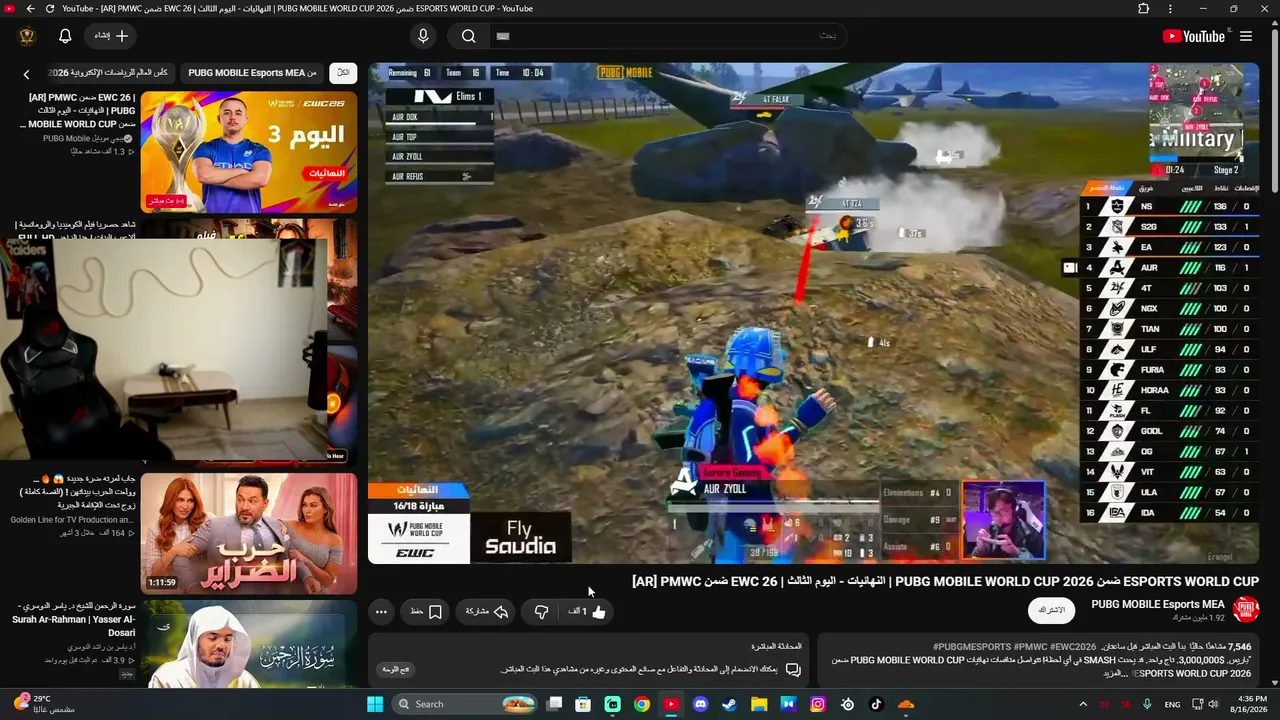Open Instagram from the taskbar
1280x720 pixels.
click(x=818, y=704)
